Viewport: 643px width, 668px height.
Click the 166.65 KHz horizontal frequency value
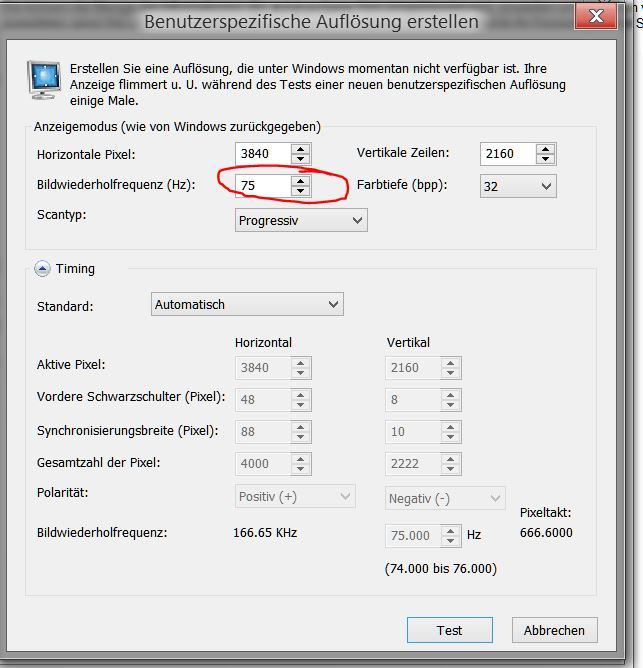265,533
